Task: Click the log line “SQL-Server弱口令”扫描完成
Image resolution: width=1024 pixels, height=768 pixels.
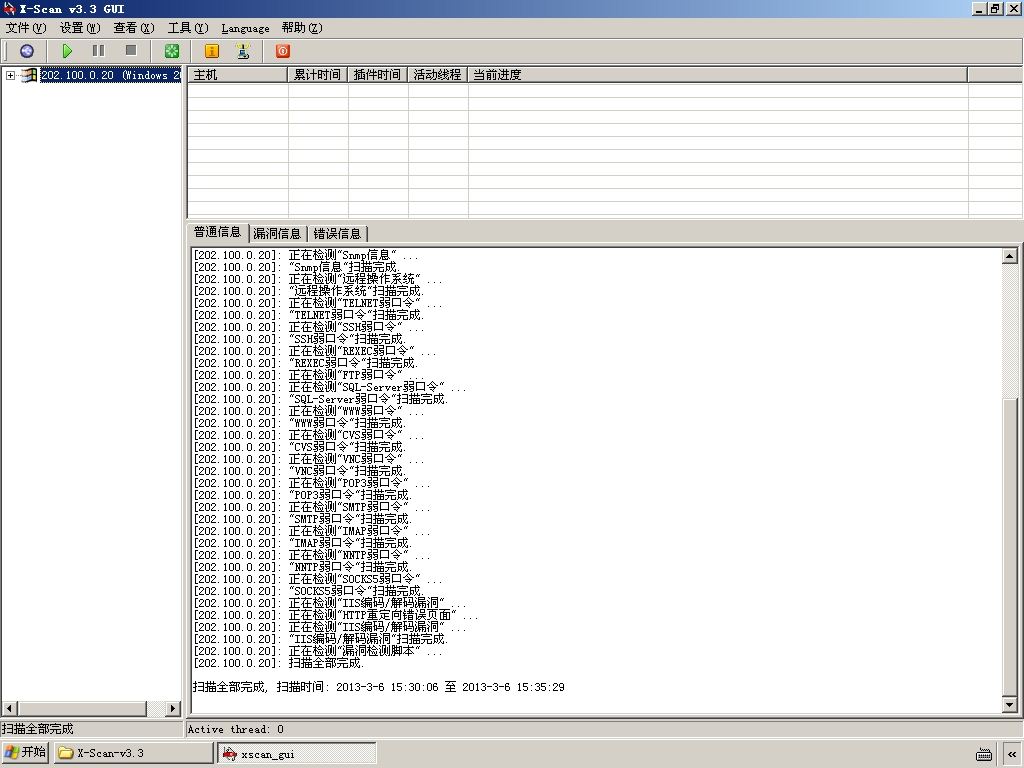Action: [321, 399]
